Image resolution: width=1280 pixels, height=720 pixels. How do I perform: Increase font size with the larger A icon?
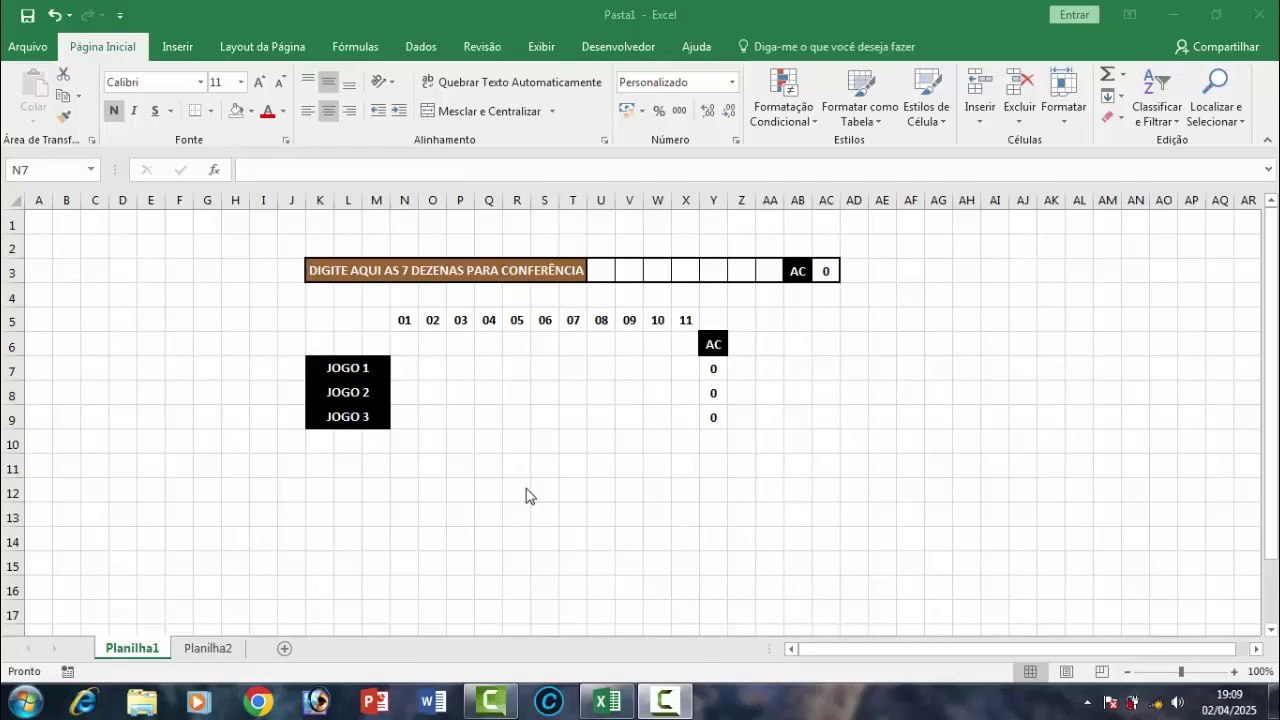click(259, 82)
